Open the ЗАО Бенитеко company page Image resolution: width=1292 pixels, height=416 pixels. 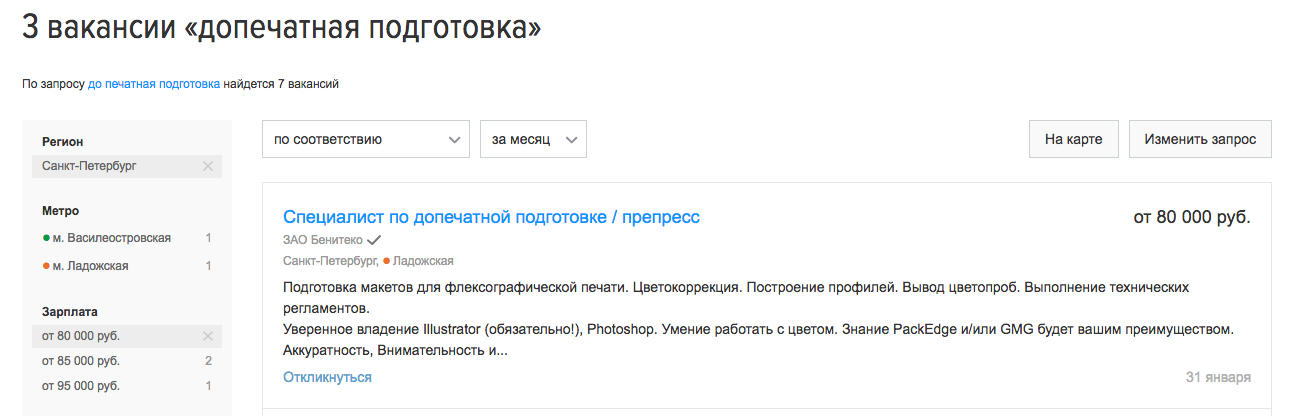tap(322, 240)
